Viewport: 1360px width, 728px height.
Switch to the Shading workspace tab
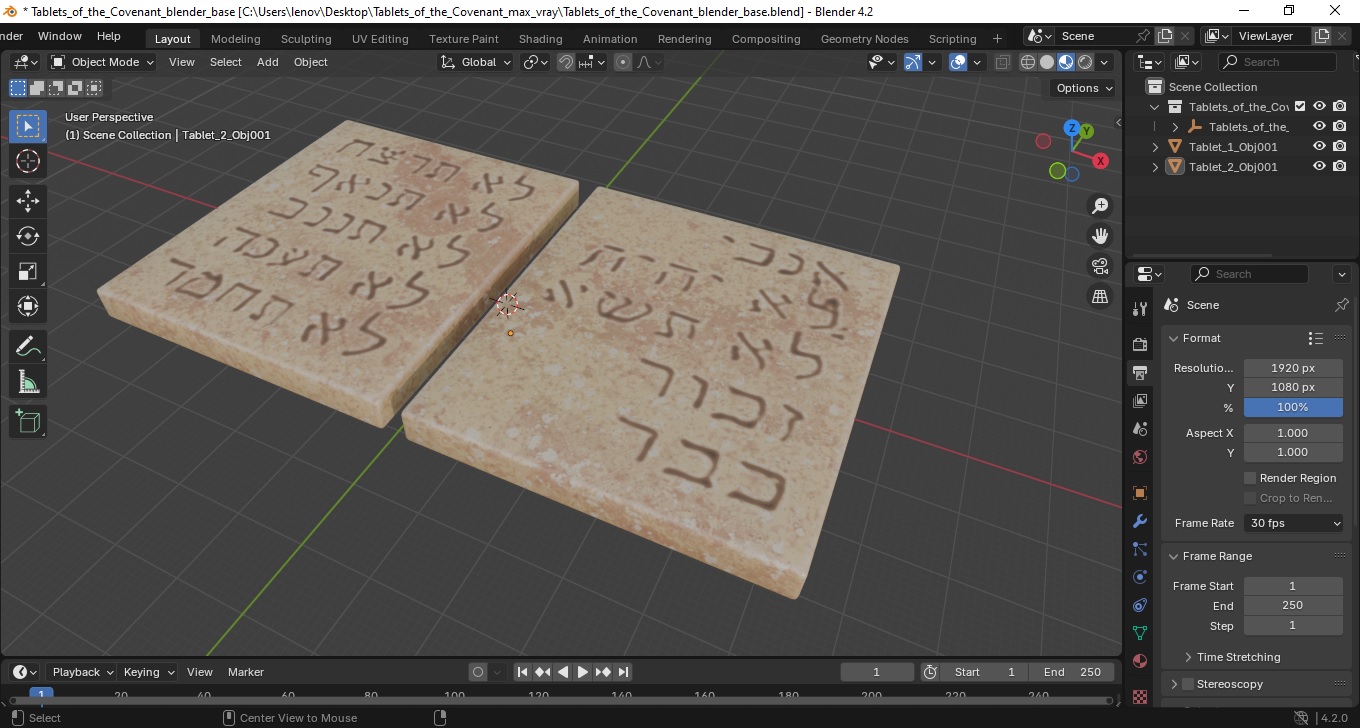(x=540, y=39)
